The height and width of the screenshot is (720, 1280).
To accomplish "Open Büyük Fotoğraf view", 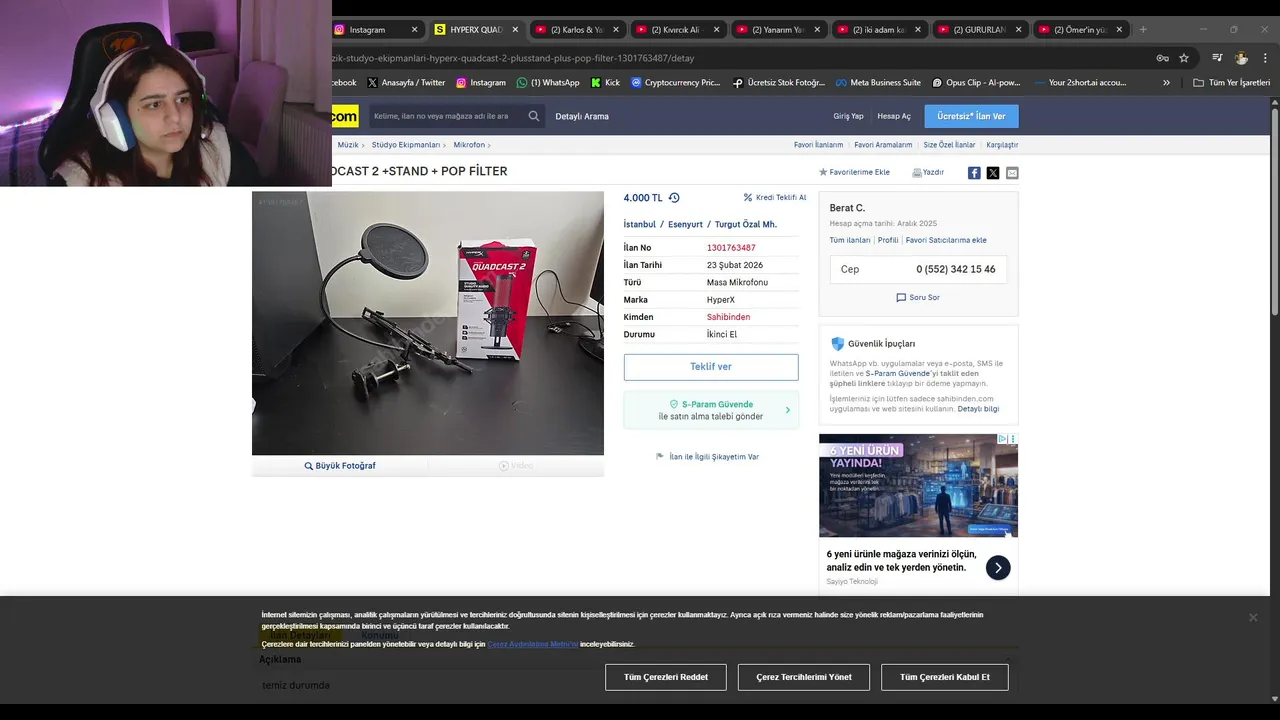I will pyautogui.click(x=340, y=466).
